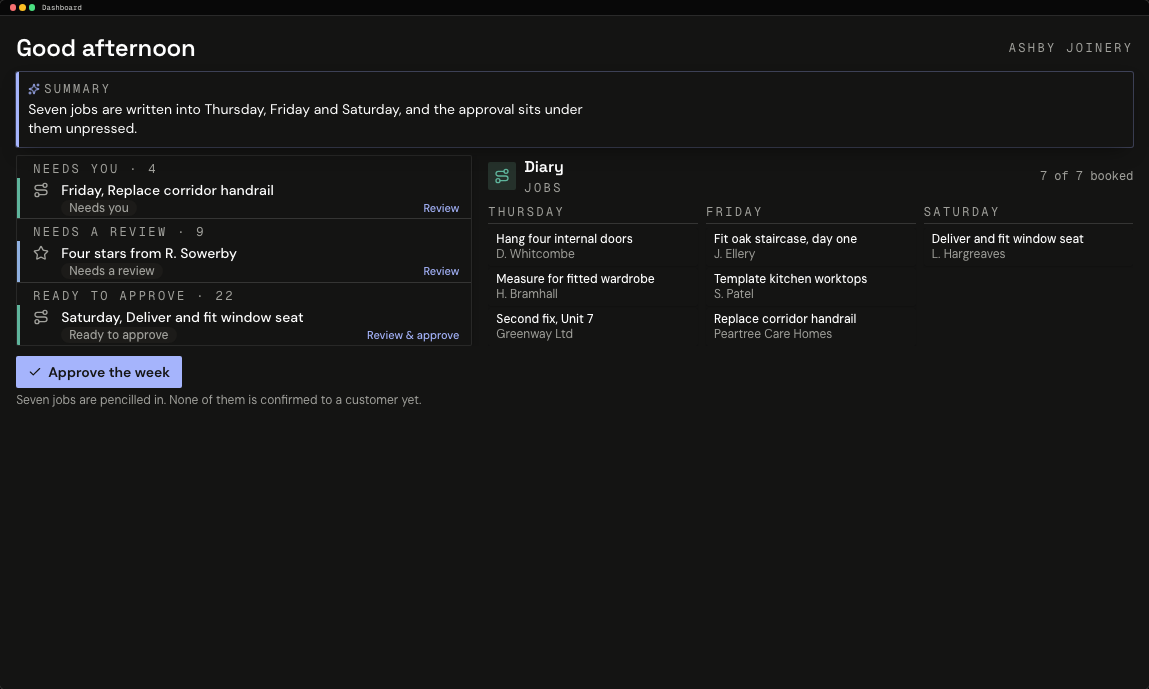
Task: Click the sparkle icon beside Summary
Action: point(34,89)
